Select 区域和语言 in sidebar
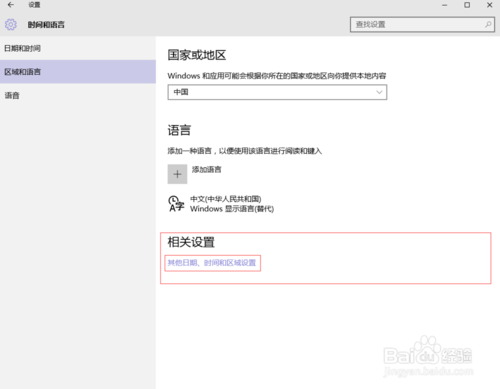 pos(78,72)
